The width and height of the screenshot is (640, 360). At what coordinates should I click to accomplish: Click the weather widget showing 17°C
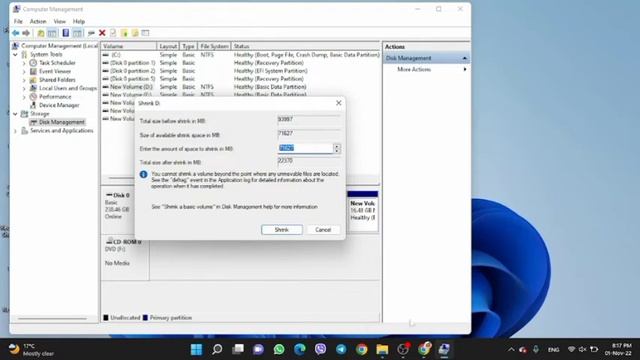click(x=31, y=349)
